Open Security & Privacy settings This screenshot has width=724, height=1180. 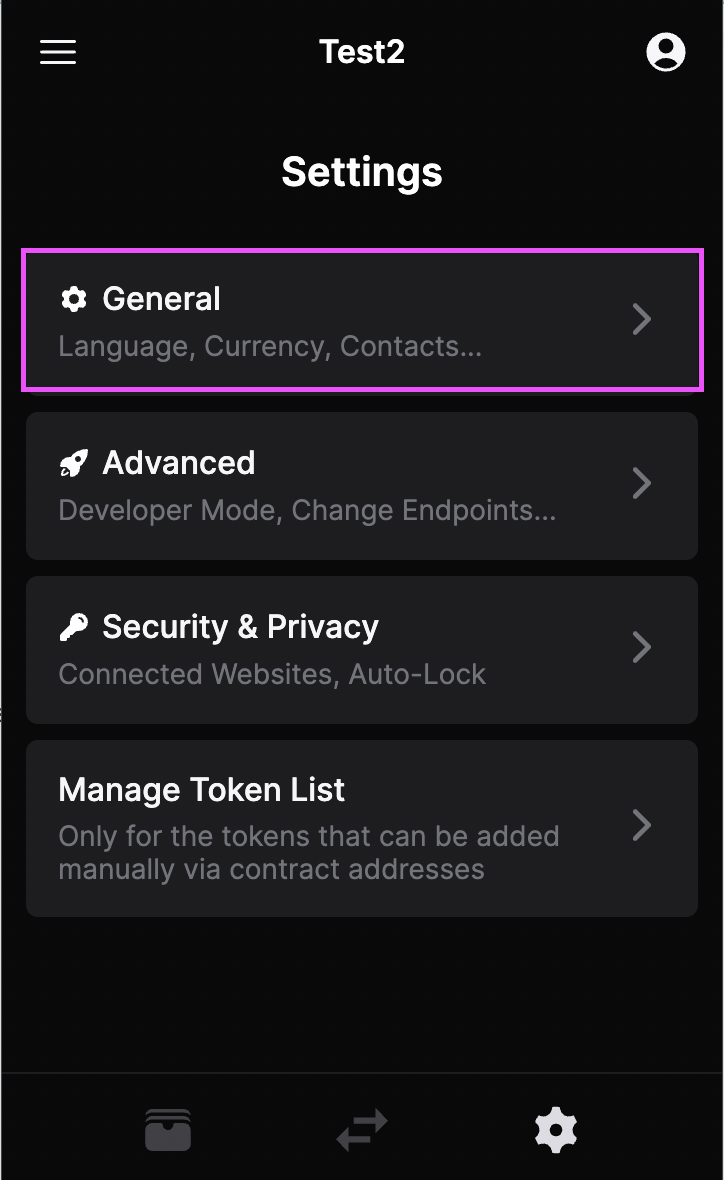[x=240, y=627]
